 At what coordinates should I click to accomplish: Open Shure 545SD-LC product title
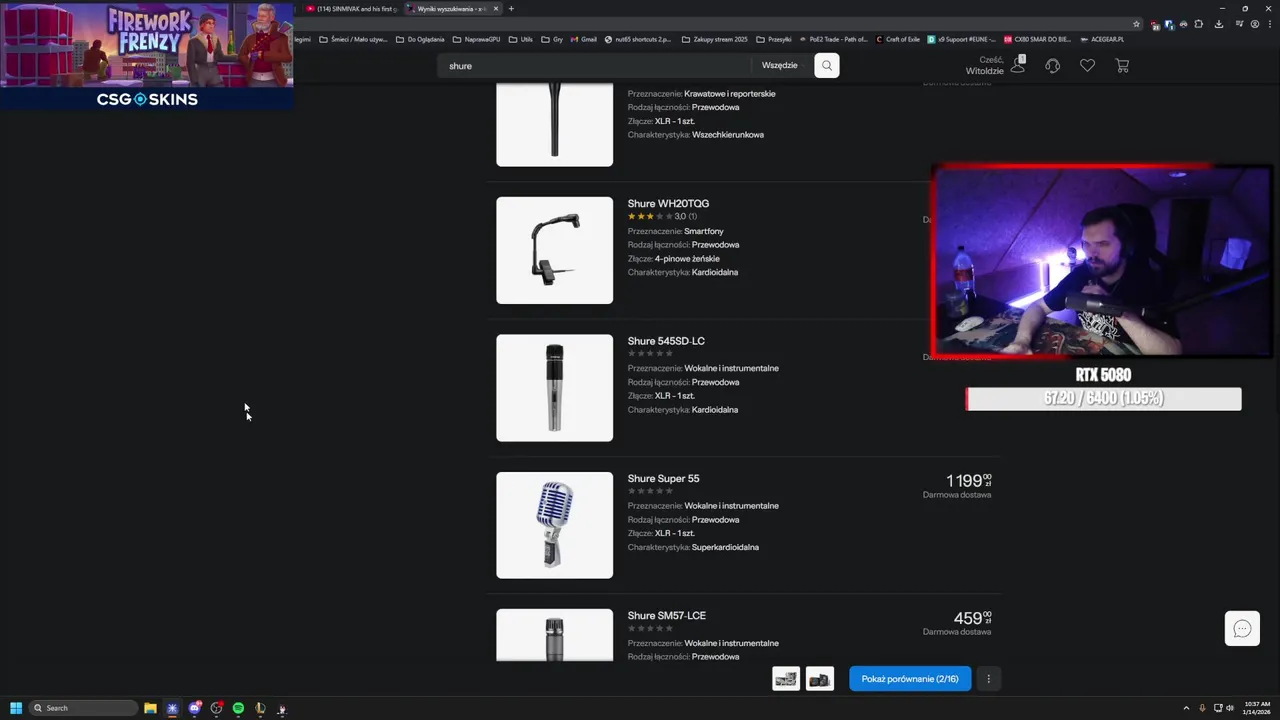coord(666,341)
